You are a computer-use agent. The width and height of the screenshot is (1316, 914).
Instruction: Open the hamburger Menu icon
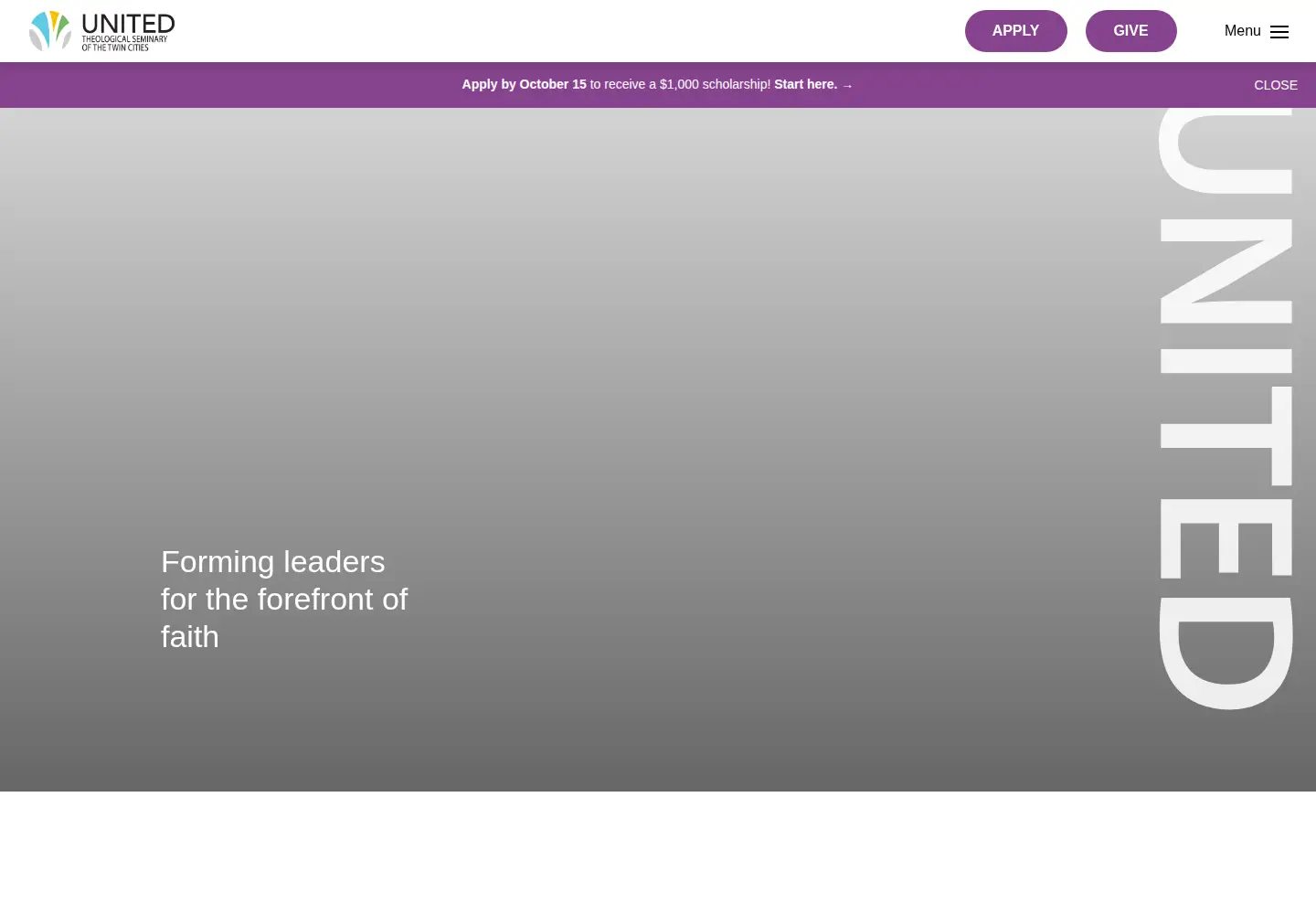click(x=1279, y=32)
